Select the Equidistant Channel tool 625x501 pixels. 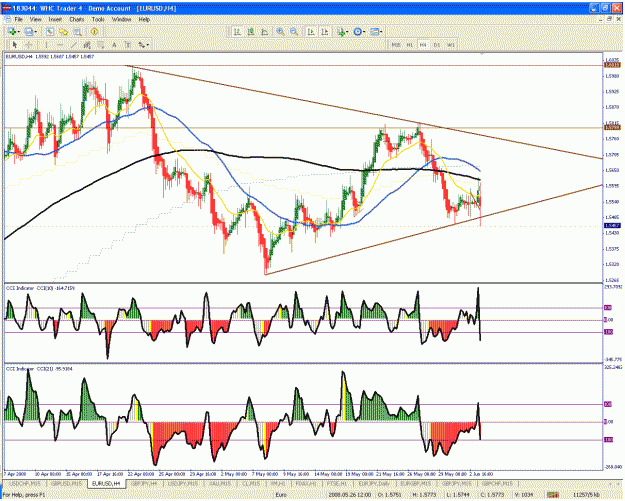87,45
